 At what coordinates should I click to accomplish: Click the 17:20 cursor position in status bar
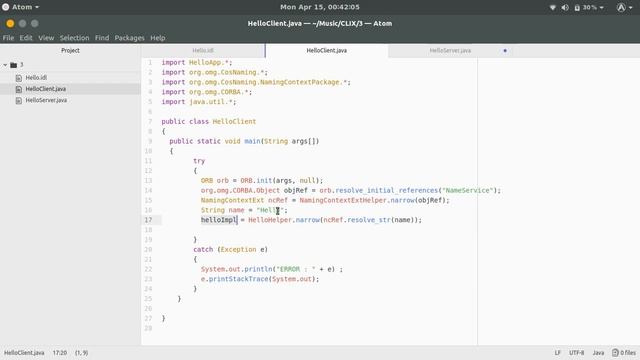pos(60,353)
